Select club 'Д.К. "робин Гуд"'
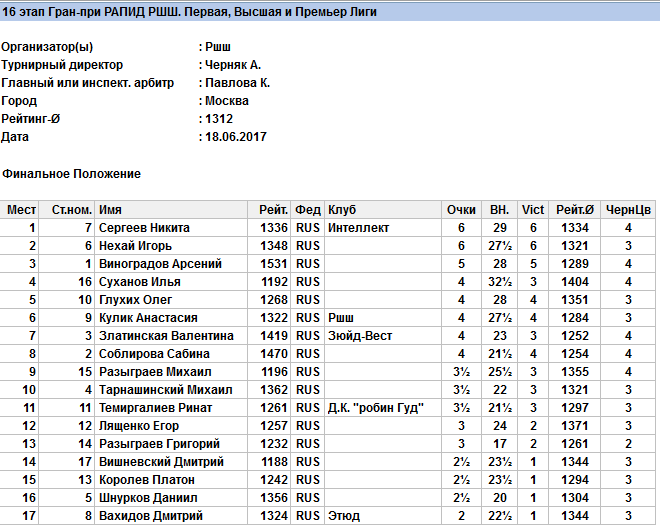This screenshot has width=660, height=526. click(376, 408)
